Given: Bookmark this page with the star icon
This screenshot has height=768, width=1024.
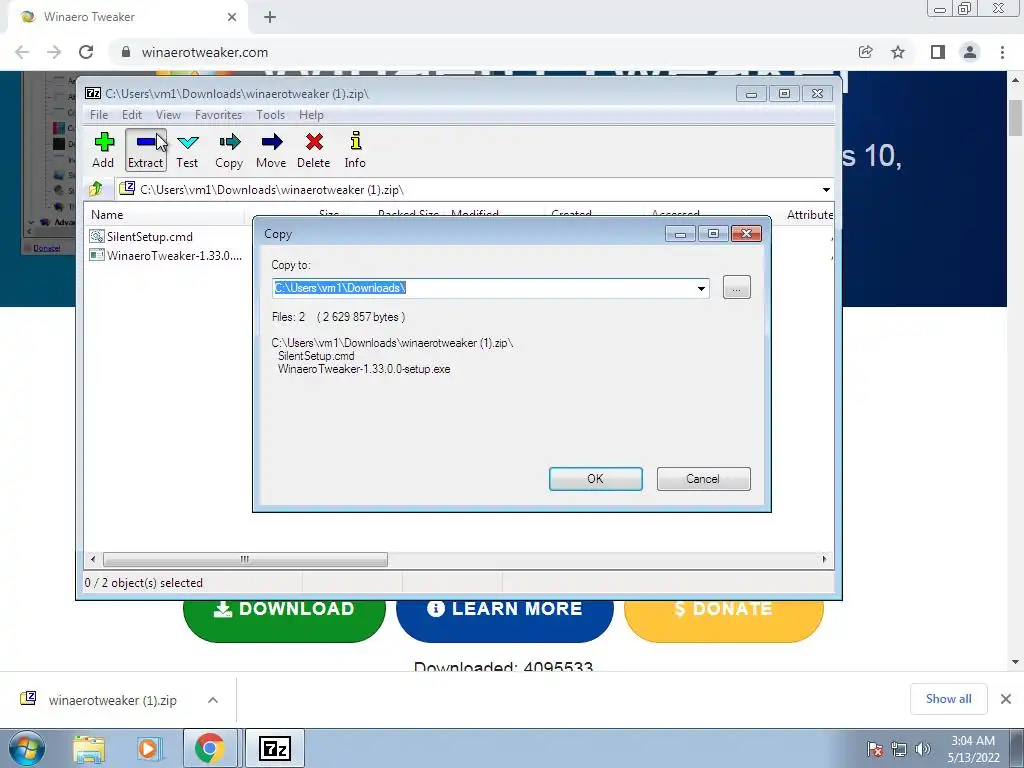Looking at the screenshot, I should 898,52.
